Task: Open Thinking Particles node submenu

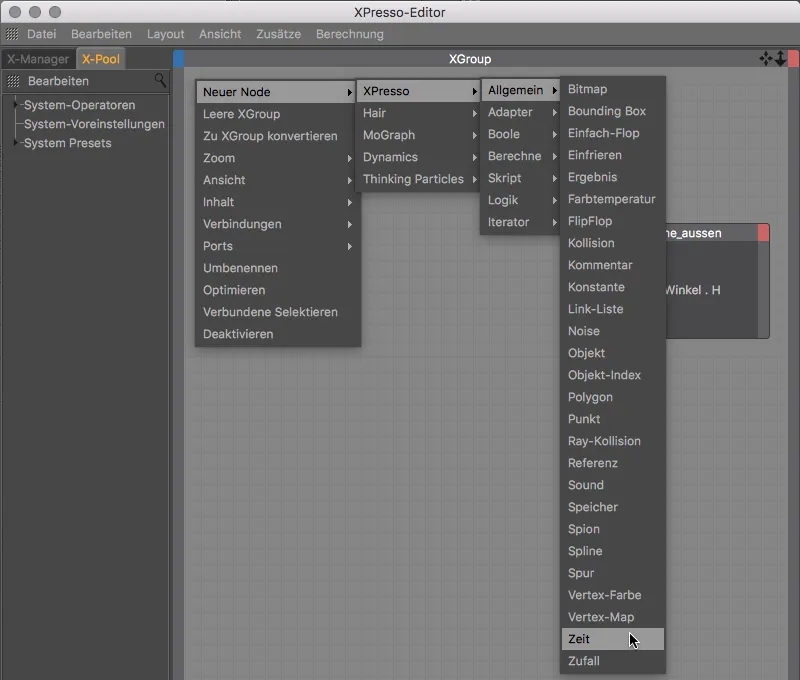Action: tap(418, 179)
